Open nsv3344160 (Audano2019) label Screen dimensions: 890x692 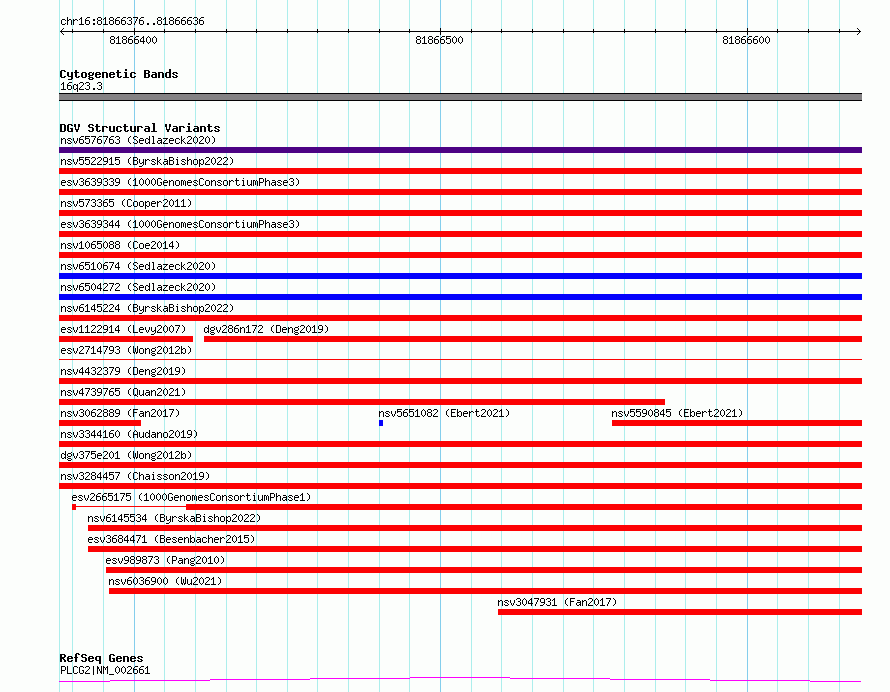pyautogui.click(x=129, y=434)
